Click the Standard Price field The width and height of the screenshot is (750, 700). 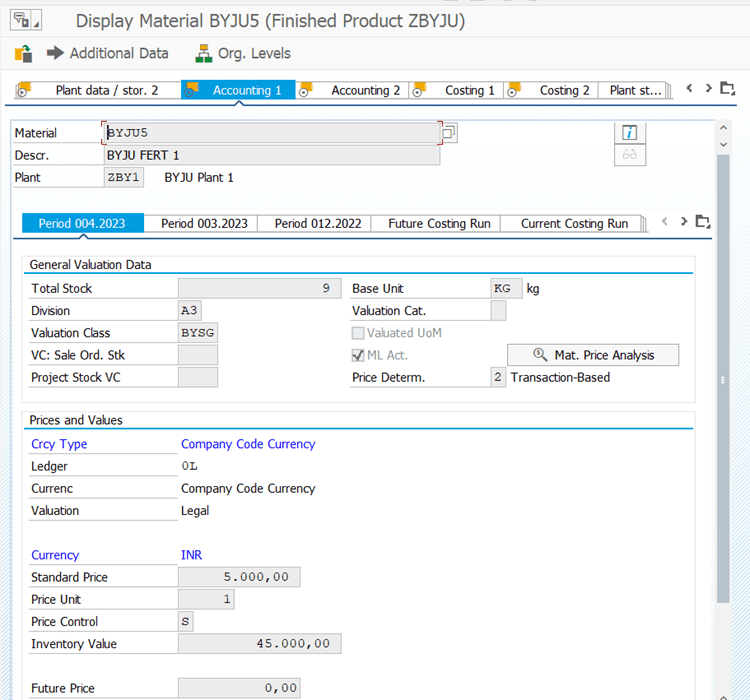[239, 577]
